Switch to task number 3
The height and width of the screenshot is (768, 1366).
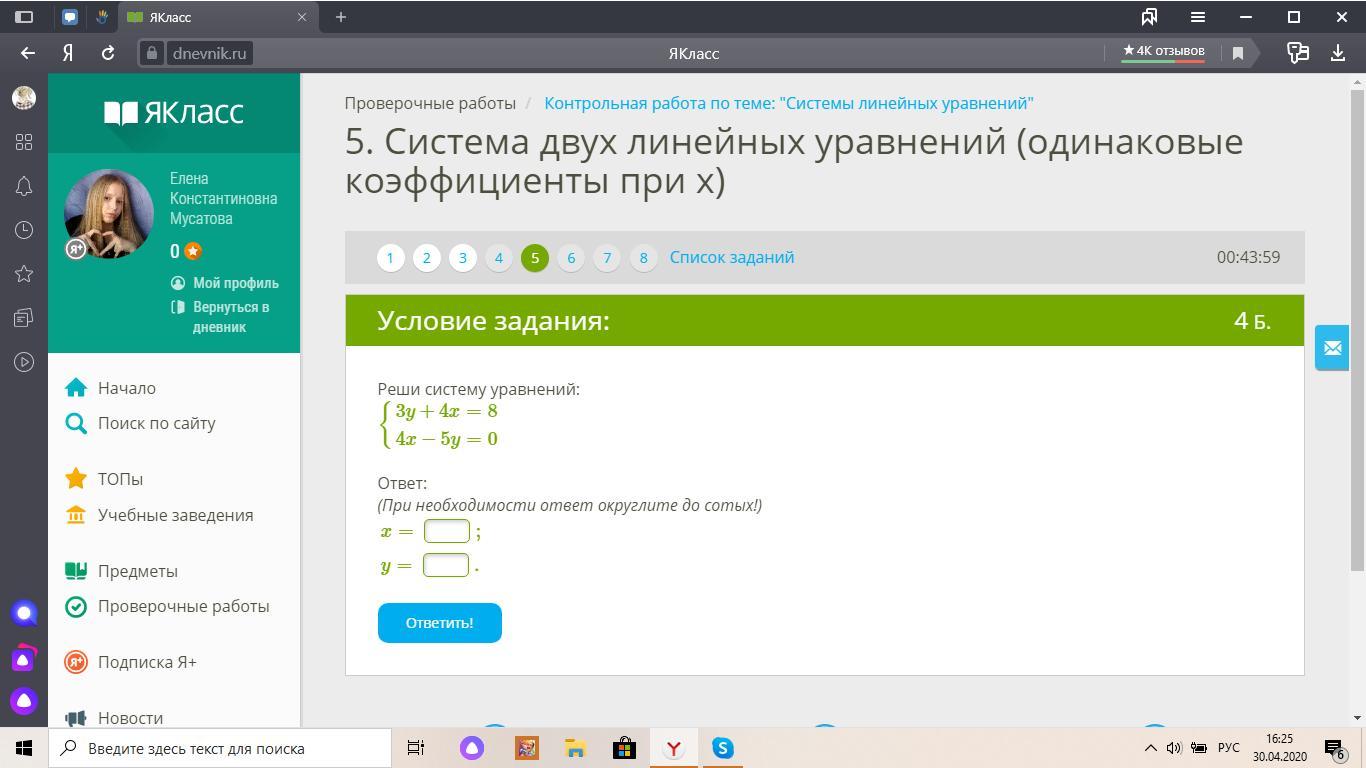tap(462, 258)
